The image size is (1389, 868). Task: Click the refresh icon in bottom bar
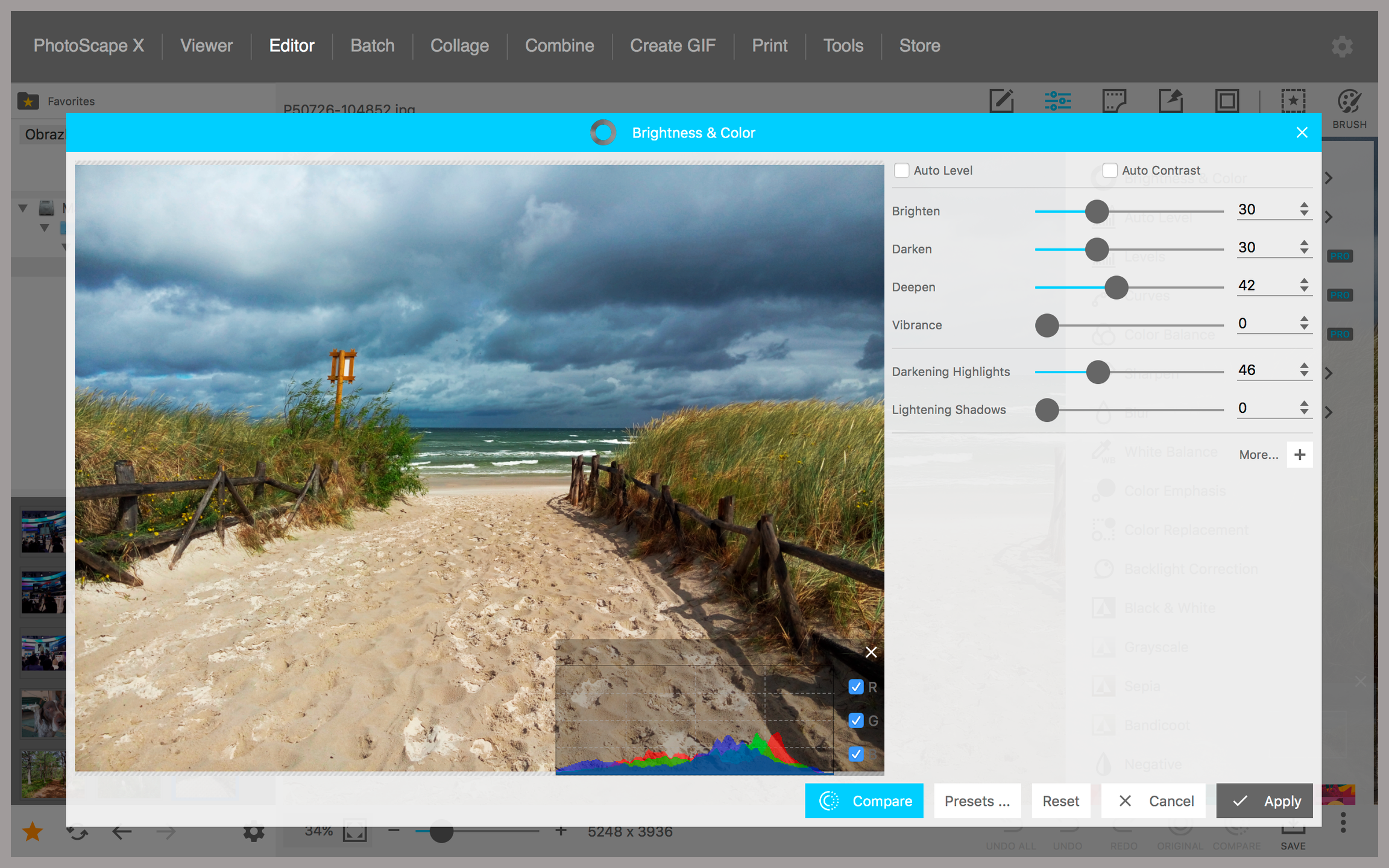click(x=77, y=832)
